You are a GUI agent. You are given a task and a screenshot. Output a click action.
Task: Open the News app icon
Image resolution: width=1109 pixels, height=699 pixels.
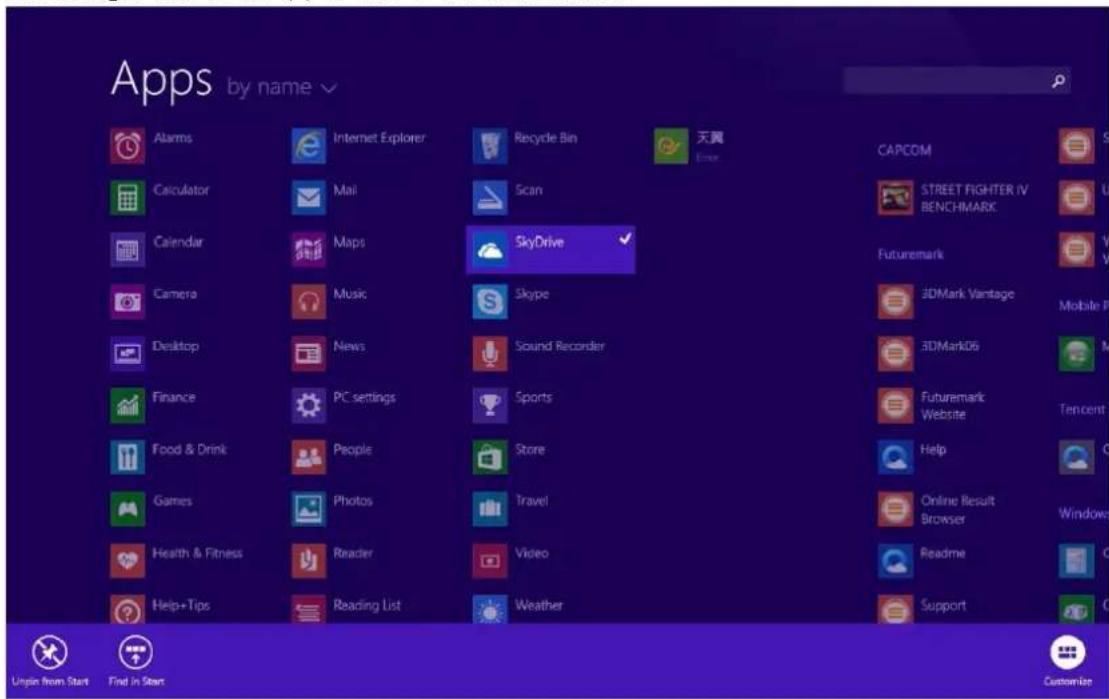[x=308, y=354]
